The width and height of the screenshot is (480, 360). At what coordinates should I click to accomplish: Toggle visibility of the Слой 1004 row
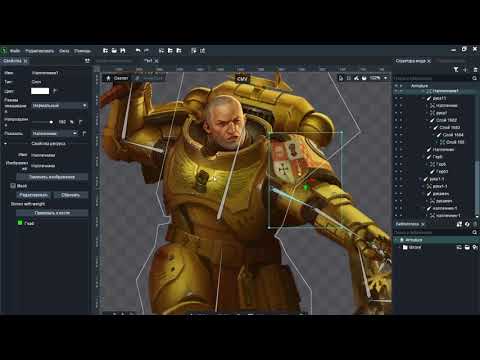click(396, 135)
